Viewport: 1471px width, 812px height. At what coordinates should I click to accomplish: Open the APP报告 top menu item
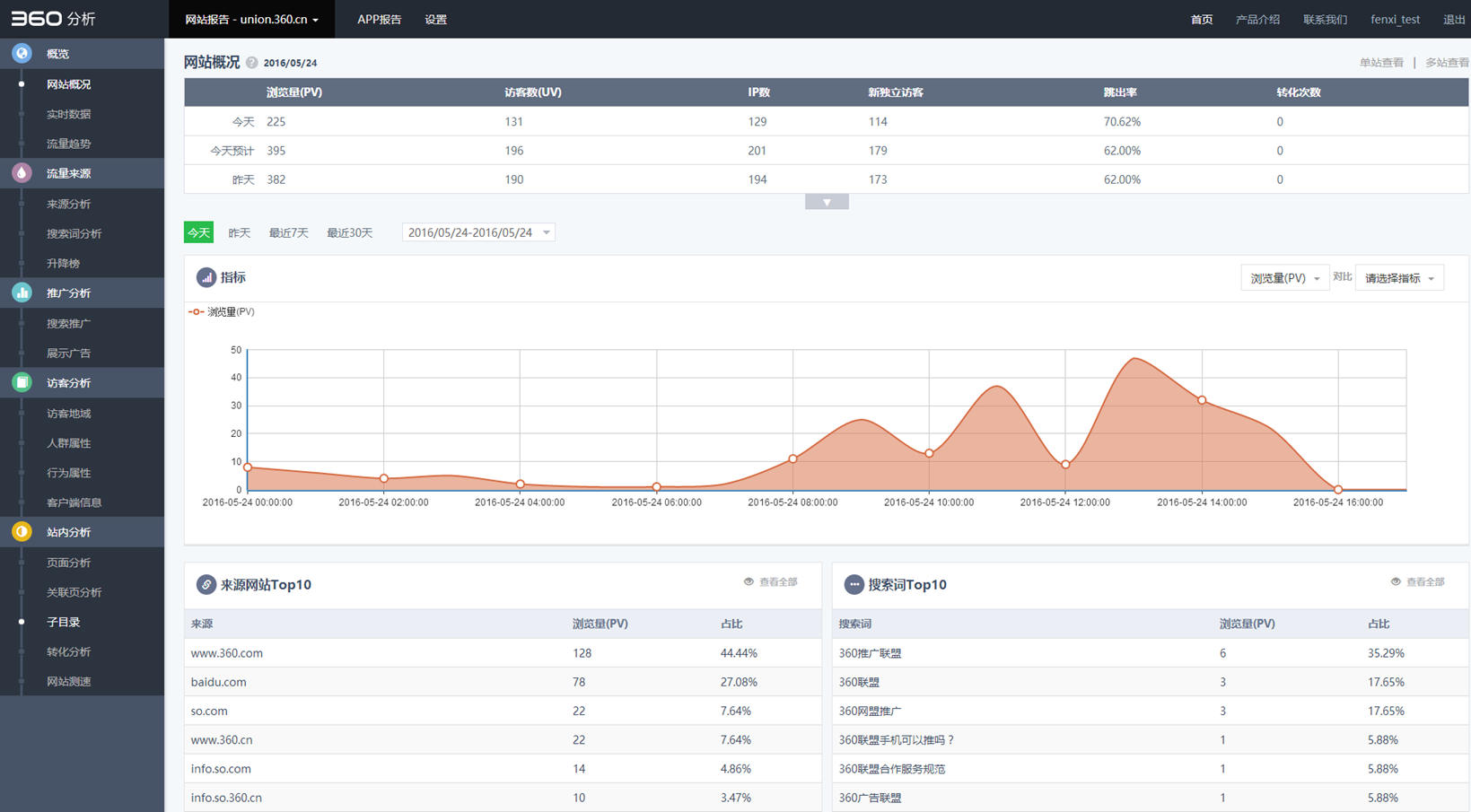[379, 20]
